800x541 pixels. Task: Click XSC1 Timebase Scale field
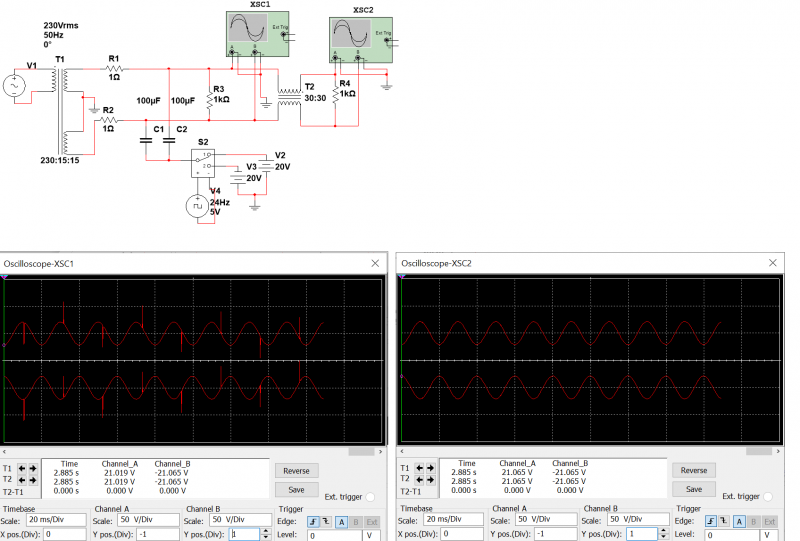(x=59, y=520)
